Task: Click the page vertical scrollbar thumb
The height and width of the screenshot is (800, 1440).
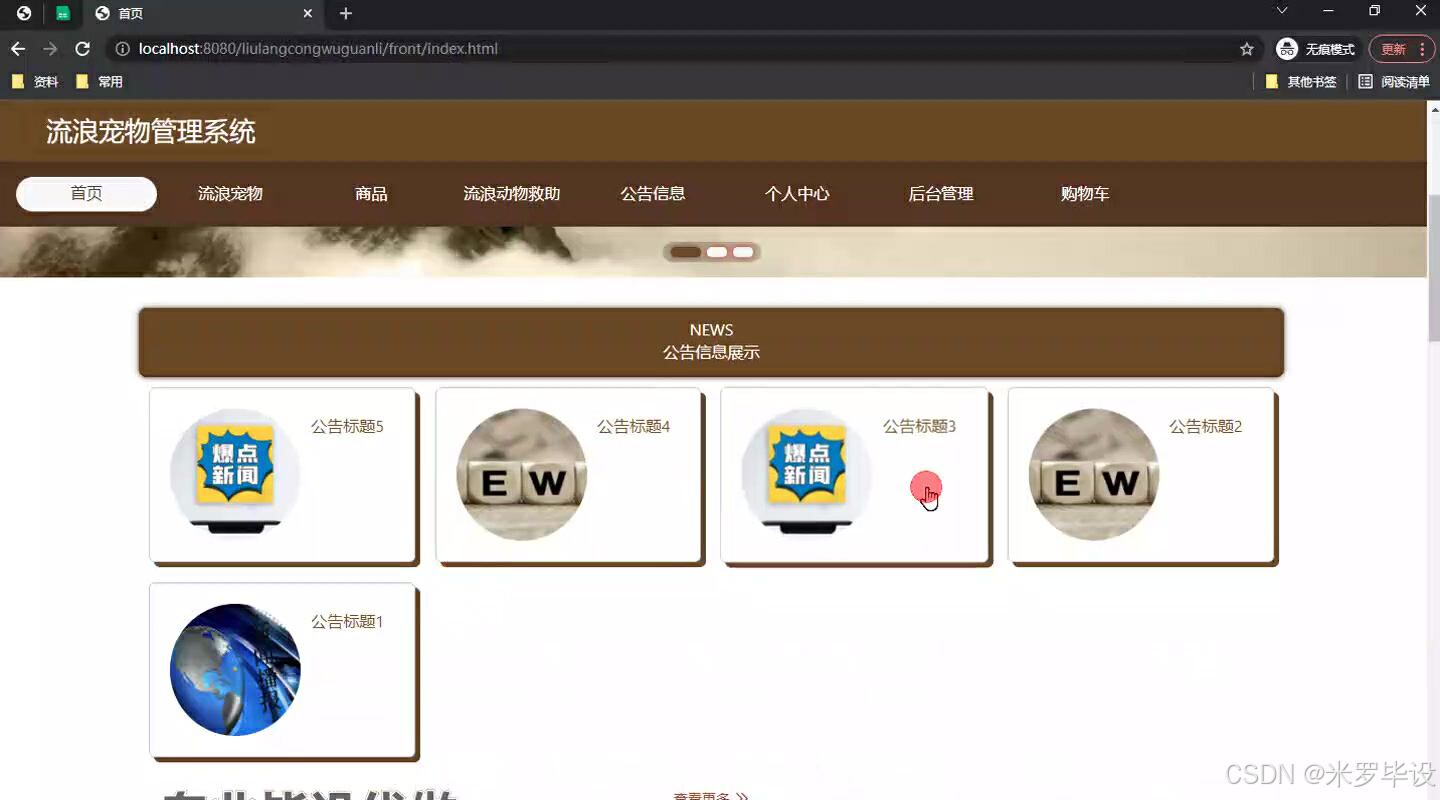Action: click(x=1434, y=269)
